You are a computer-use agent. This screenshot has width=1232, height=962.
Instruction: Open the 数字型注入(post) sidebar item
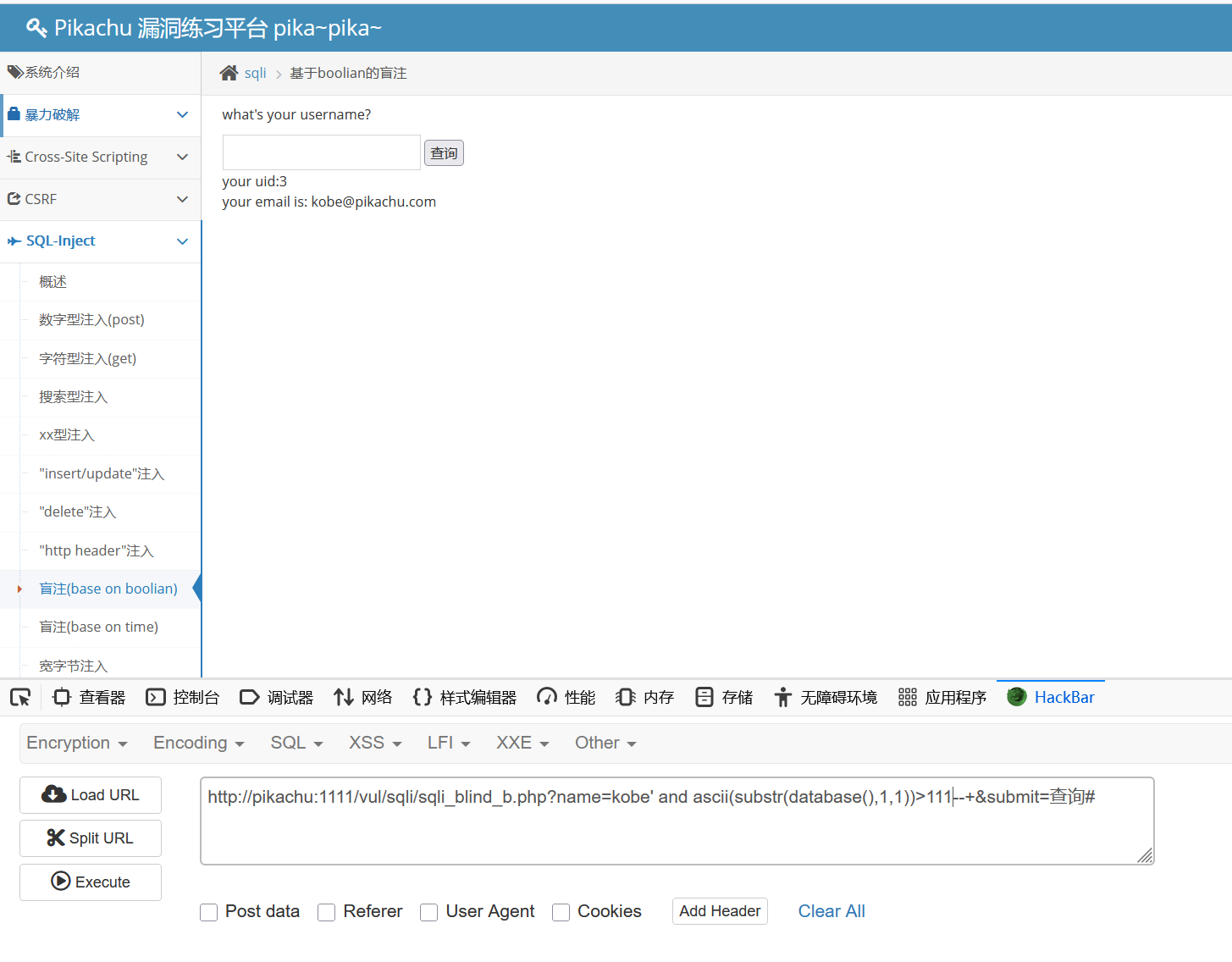pyautogui.click(x=91, y=320)
